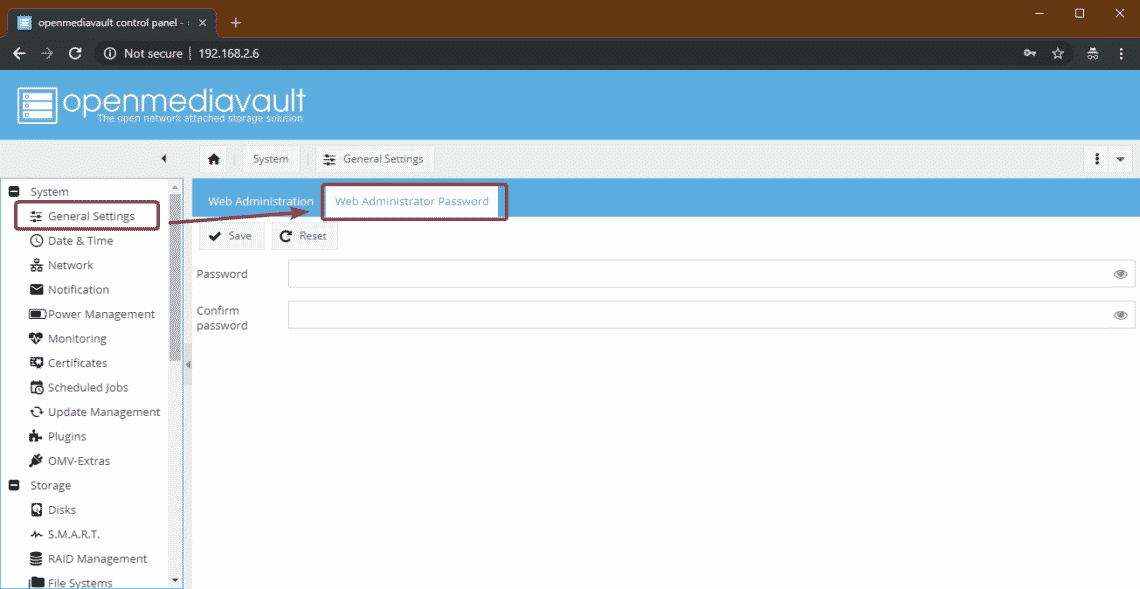Open the Notification settings
Viewport: 1140px width, 589px height.
coord(69,289)
